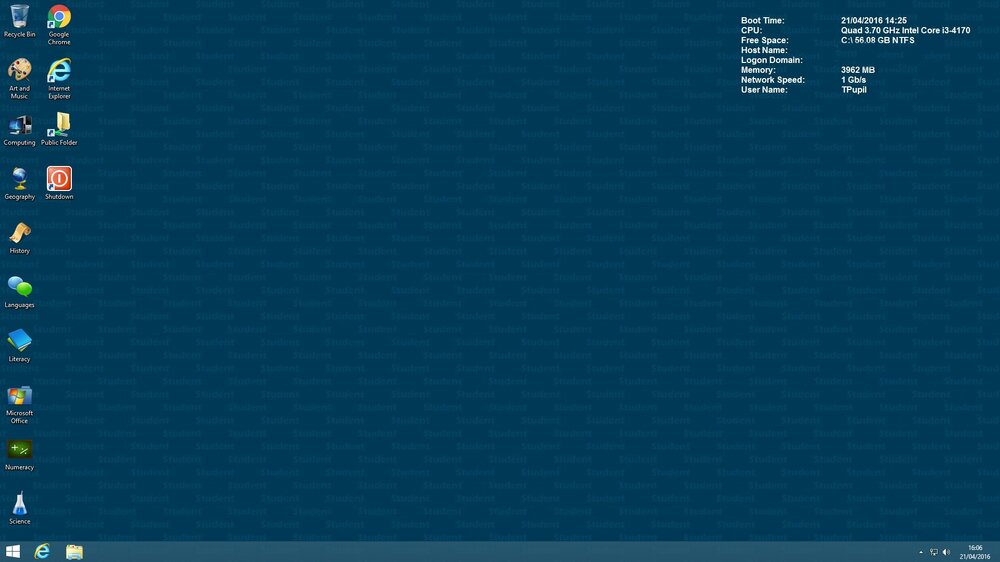Select the Geography globe icon
Image resolution: width=1000 pixels, height=562 pixels.
pyautogui.click(x=19, y=184)
